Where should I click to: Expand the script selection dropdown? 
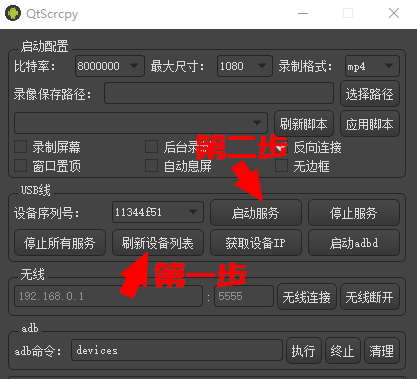(x=141, y=123)
